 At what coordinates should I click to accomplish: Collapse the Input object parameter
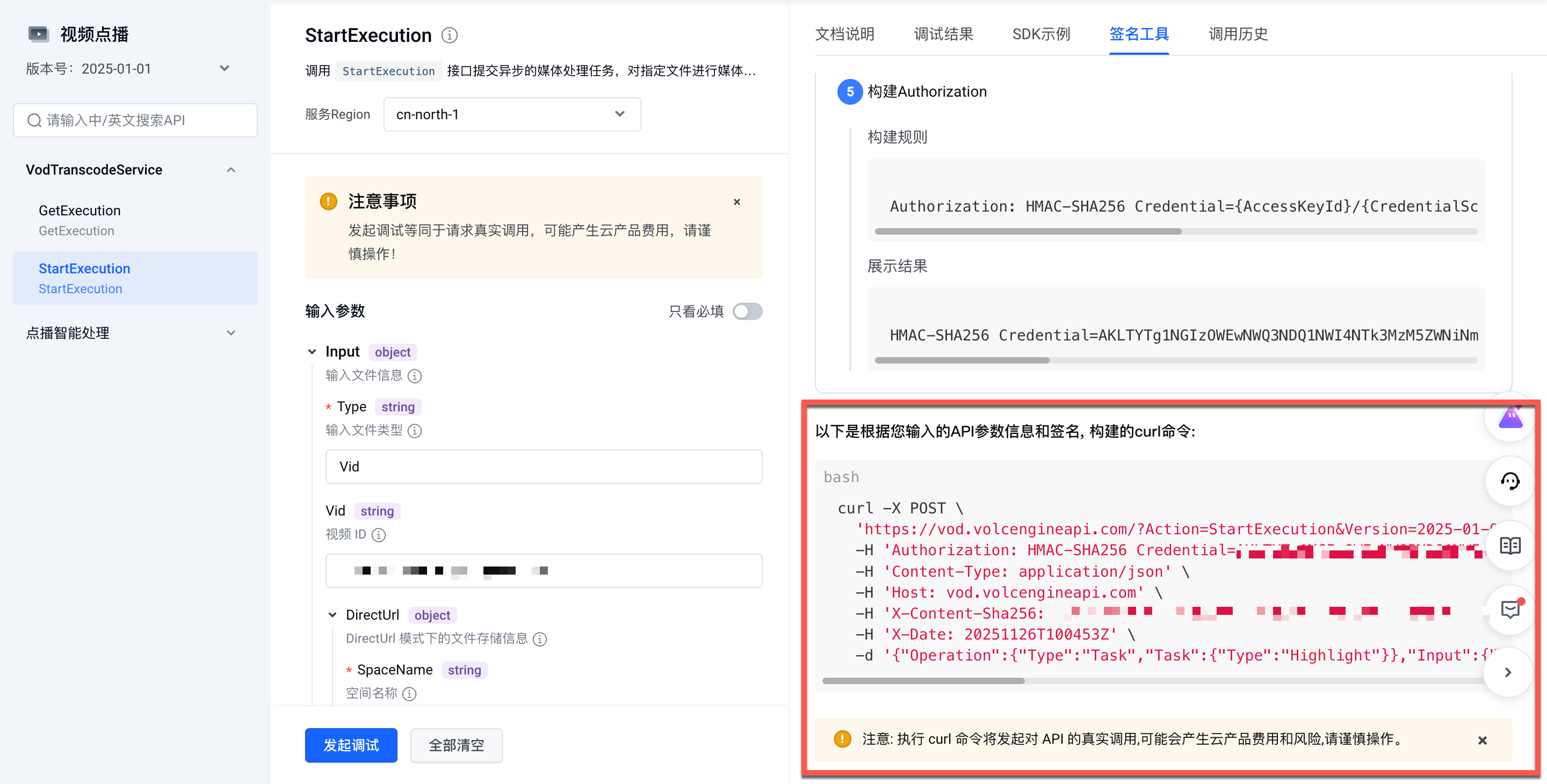[x=312, y=352]
